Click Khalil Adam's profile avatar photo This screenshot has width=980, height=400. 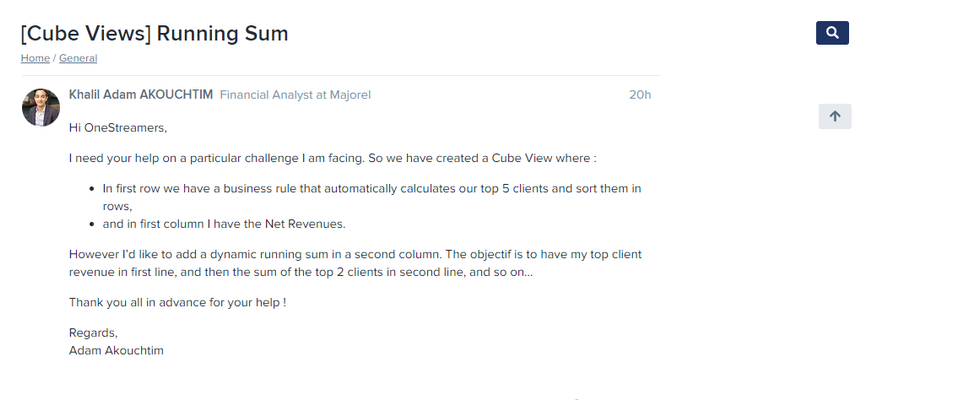click(41, 108)
